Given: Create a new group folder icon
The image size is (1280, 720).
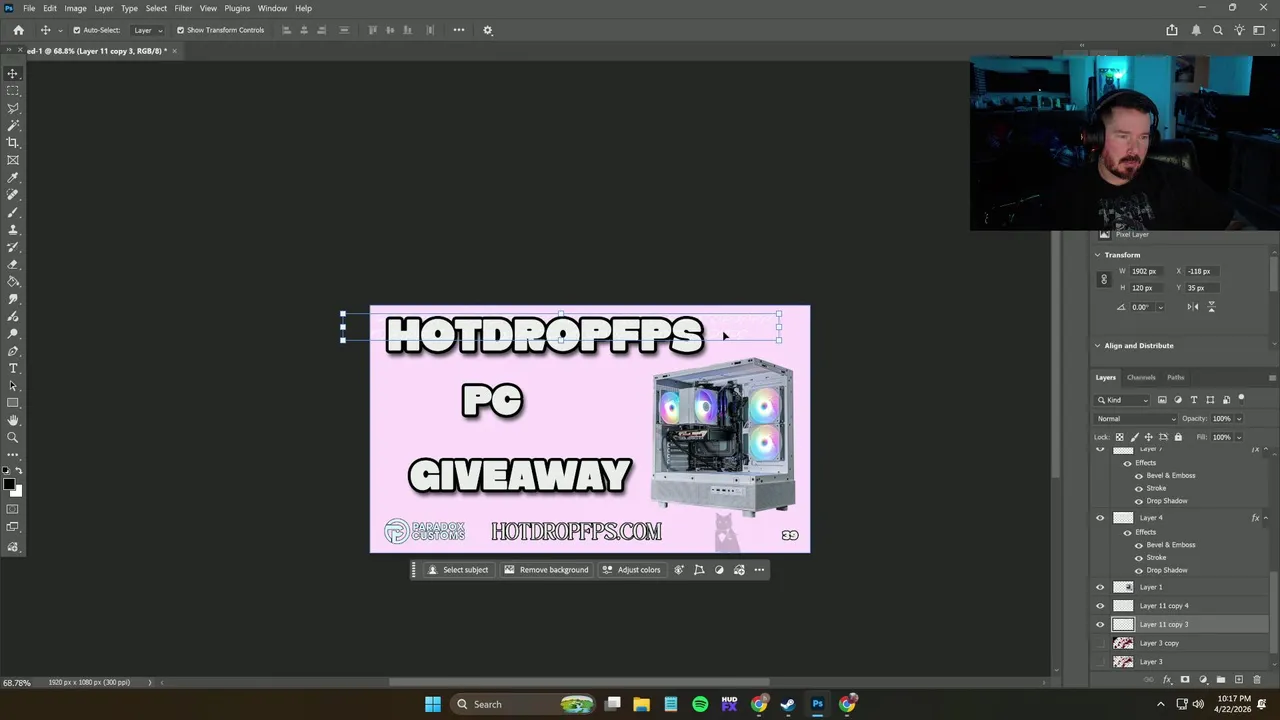Looking at the screenshot, I should coord(1221,680).
